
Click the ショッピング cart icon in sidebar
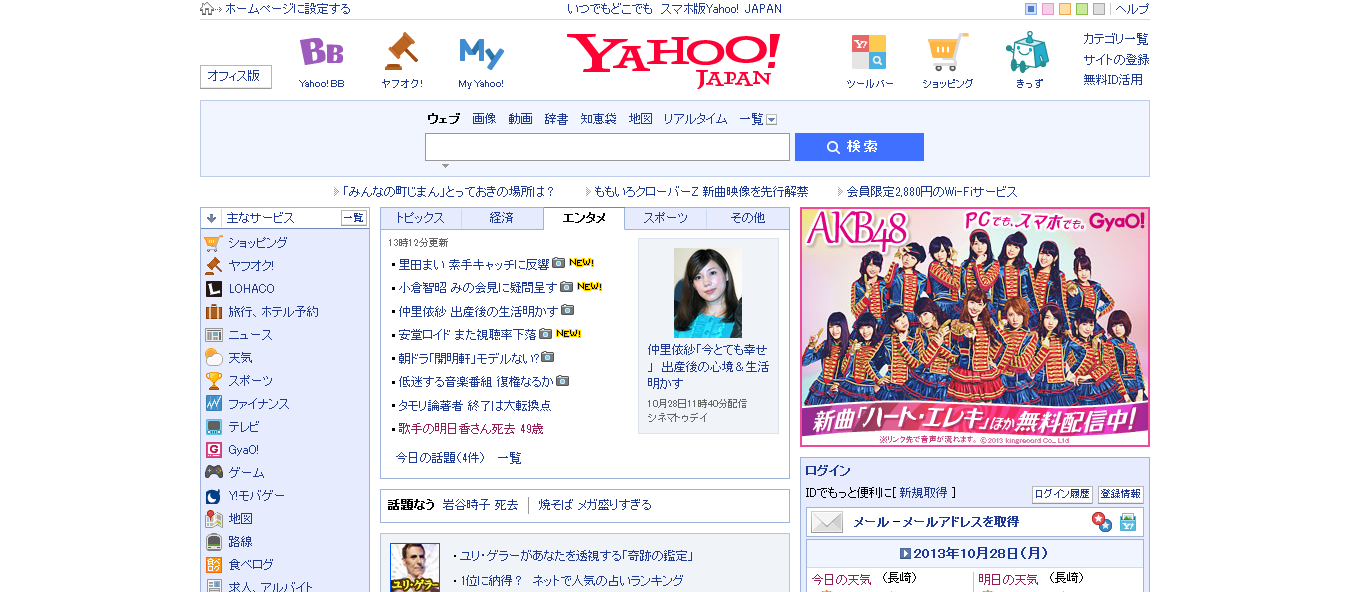click(213, 243)
